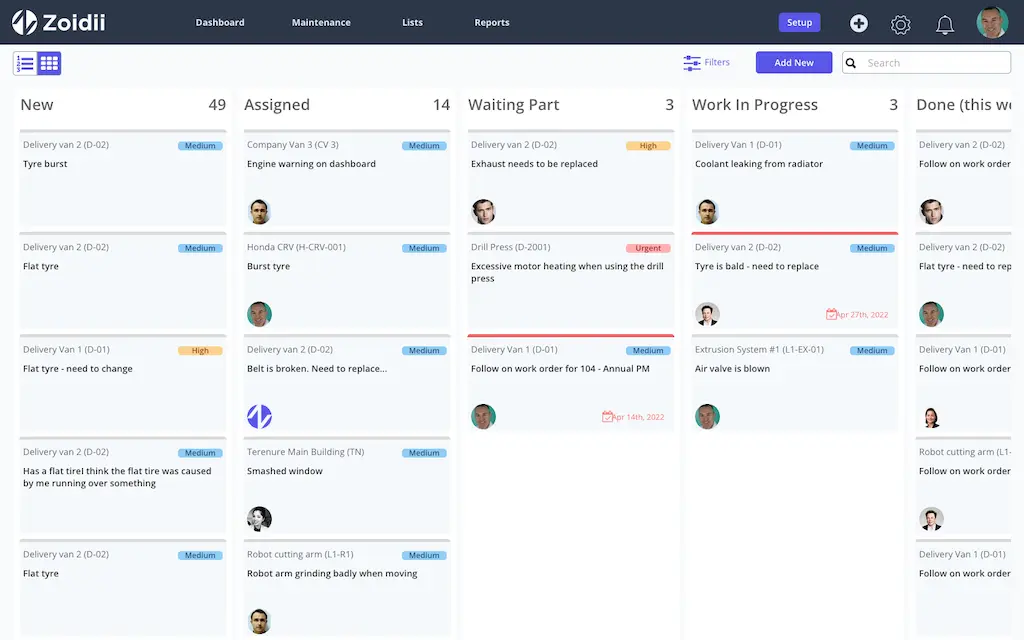Viewport: 1024px width, 640px height.
Task: Click avatar on Robot cutting arm Done card
Action: click(931, 519)
